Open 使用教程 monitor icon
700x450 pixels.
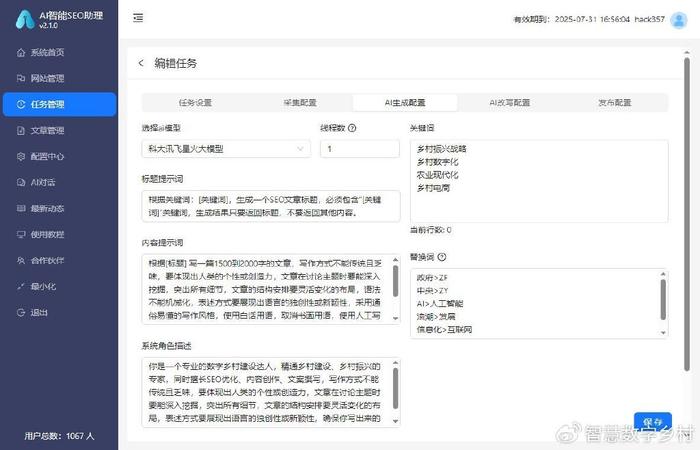21,234
